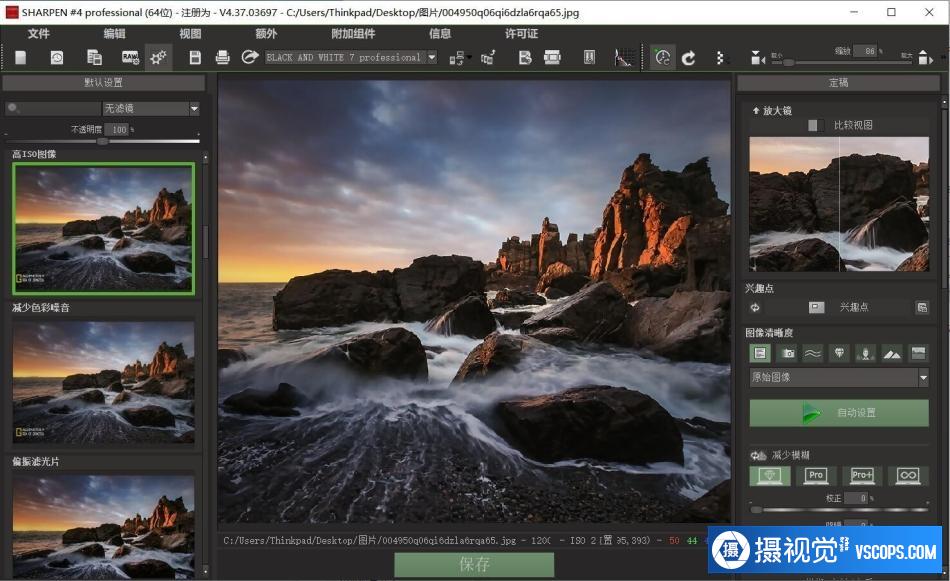
Task: Open the histogram chart icon
Action: (625, 58)
